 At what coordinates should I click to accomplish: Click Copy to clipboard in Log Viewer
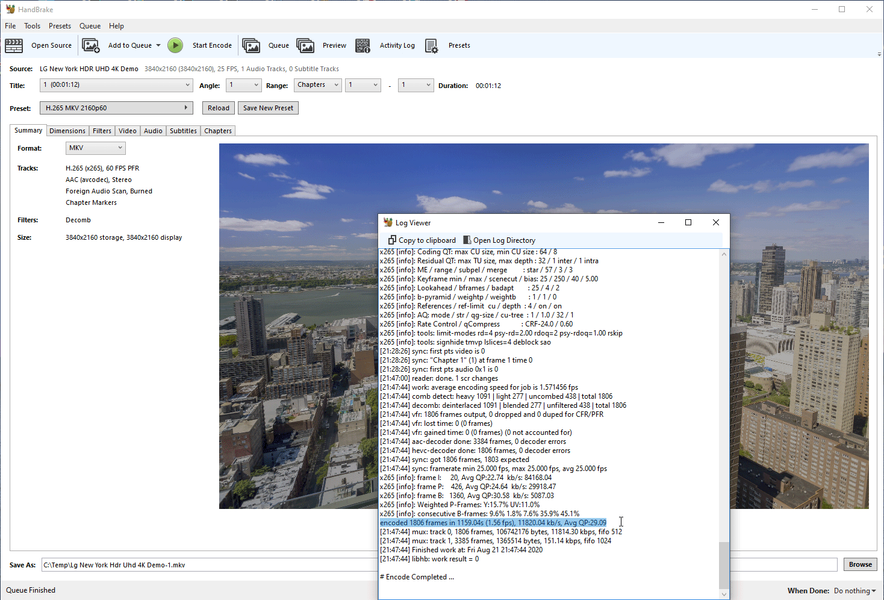pyautogui.click(x=422, y=240)
